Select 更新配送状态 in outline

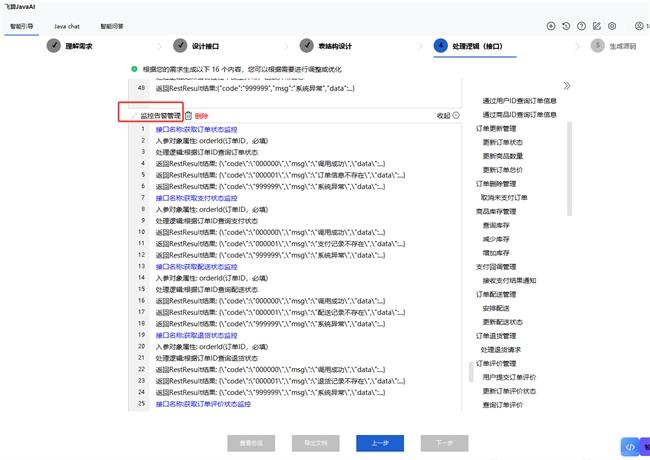coord(503,322)
